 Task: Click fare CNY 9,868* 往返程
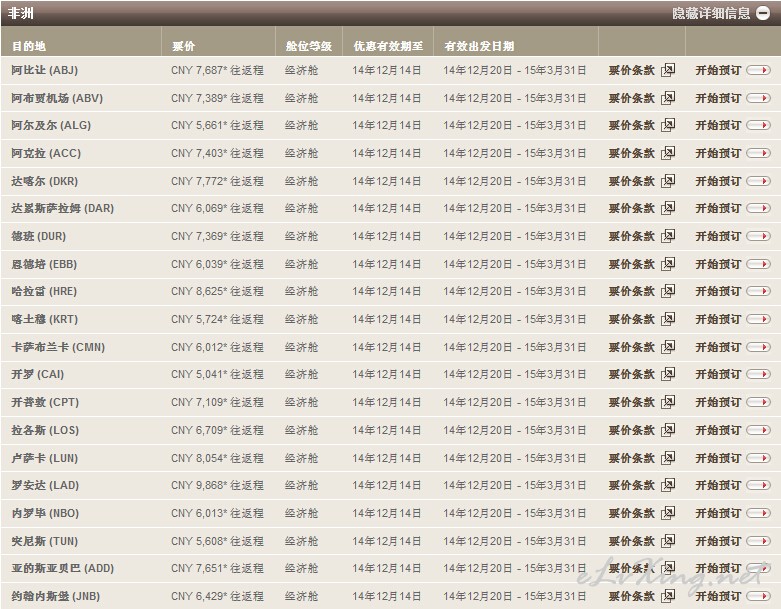[217, 485]
